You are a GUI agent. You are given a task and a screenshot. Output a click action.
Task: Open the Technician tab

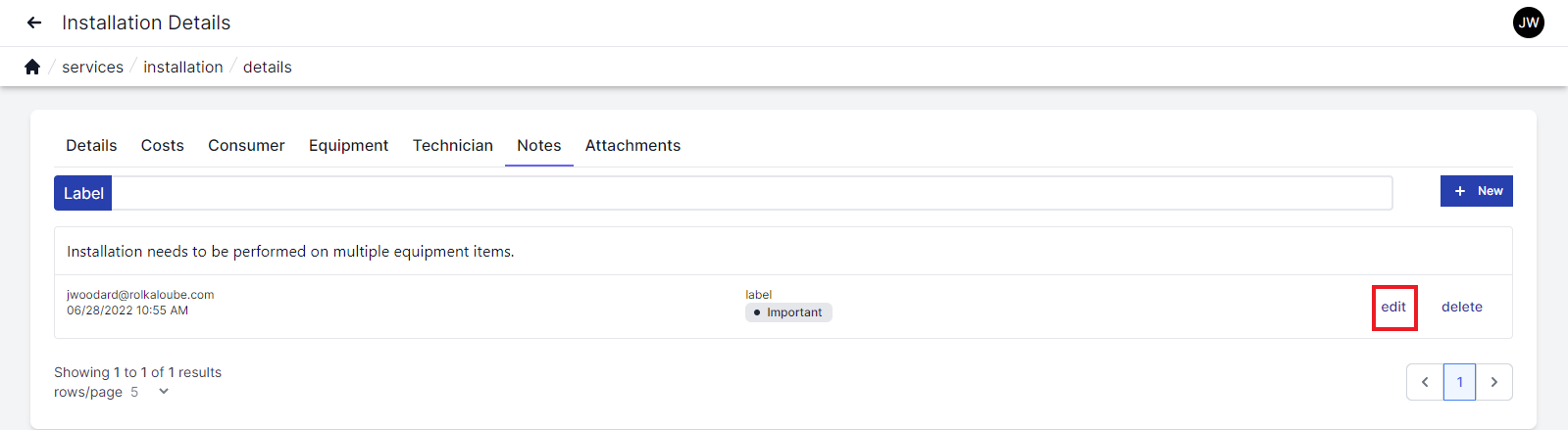tap(452, 145)
